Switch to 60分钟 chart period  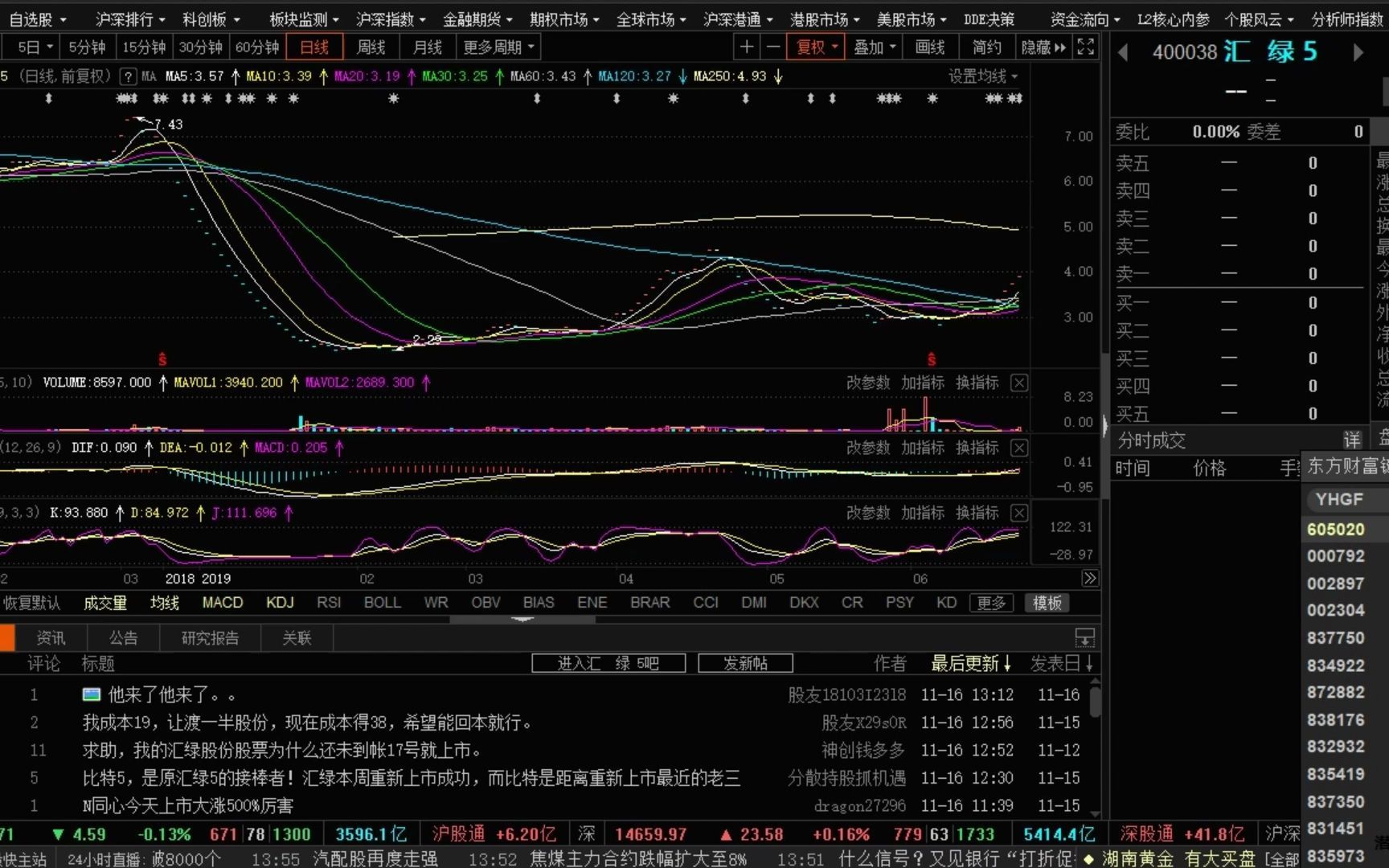(x=257, y=47)
